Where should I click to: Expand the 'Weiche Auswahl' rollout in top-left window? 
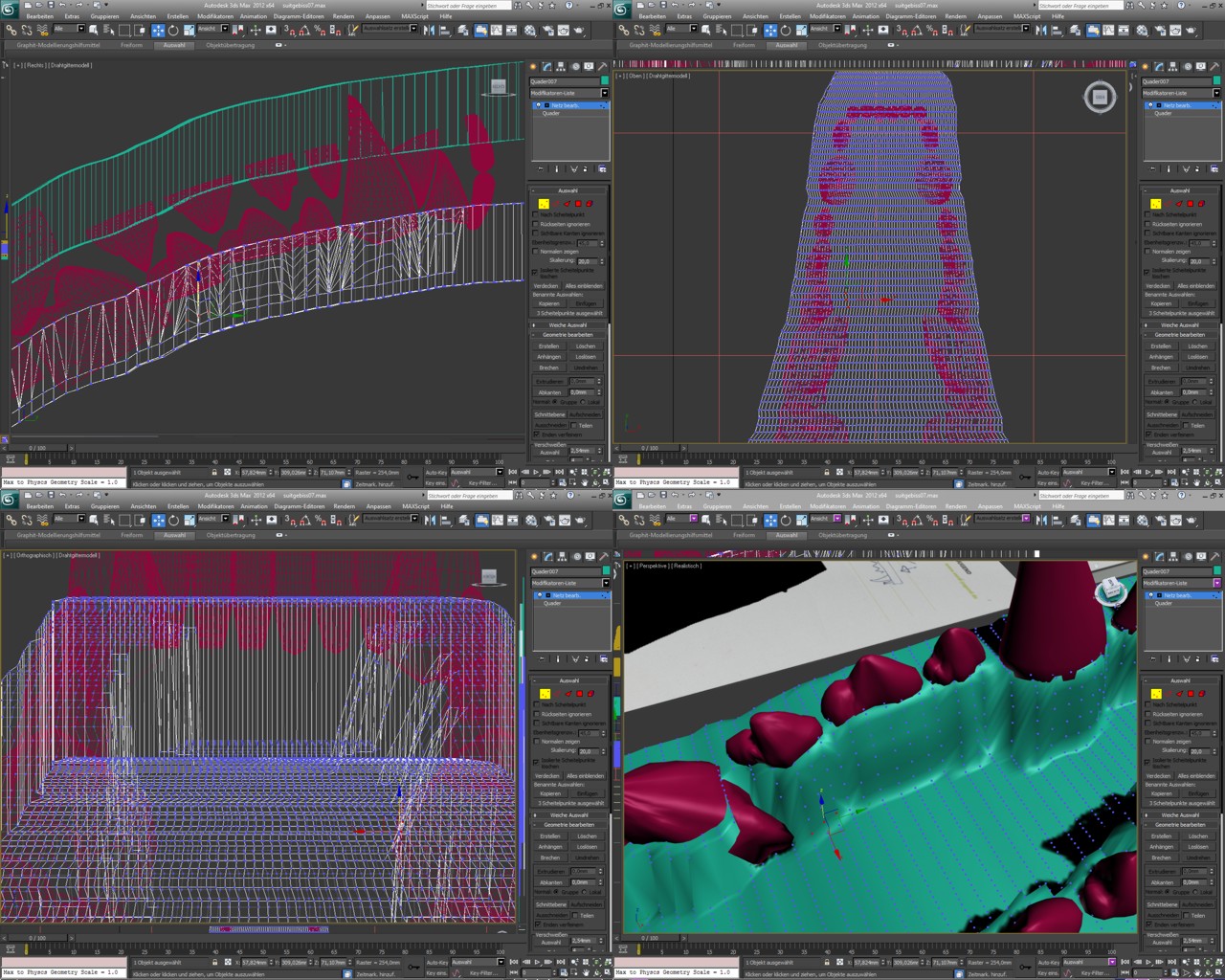(568, 324)
